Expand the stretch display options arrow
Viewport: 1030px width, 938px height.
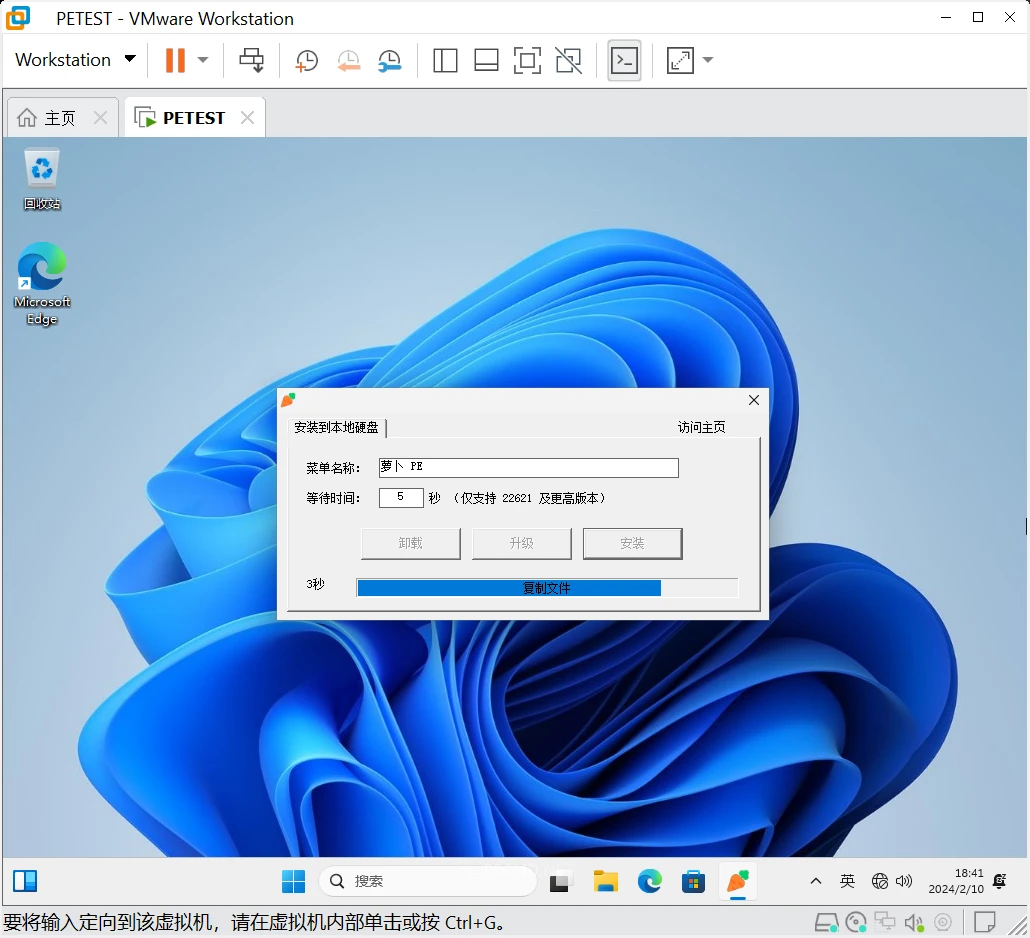(x=707, y=60)
